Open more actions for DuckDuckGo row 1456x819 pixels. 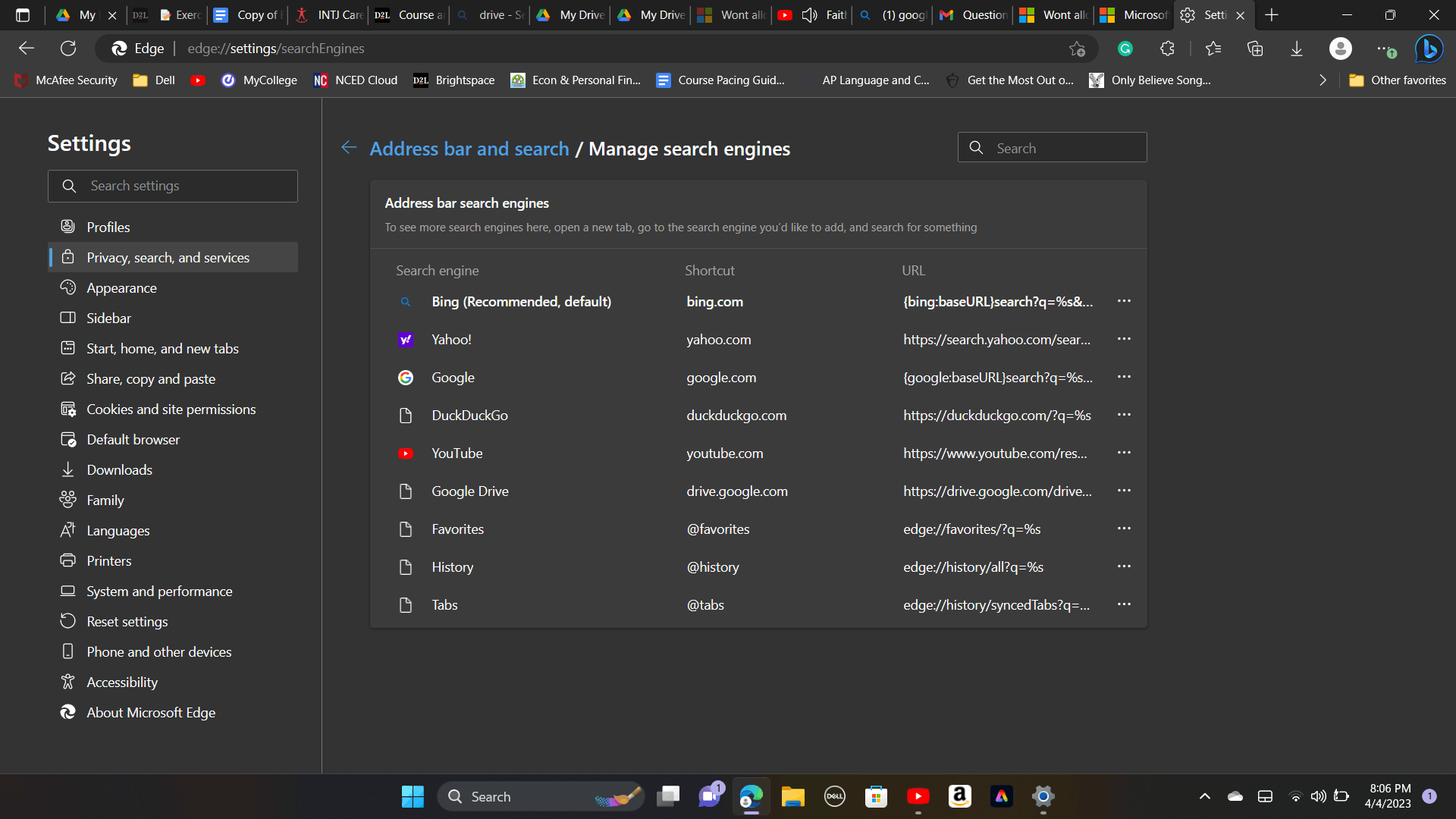pos(1124,415)
